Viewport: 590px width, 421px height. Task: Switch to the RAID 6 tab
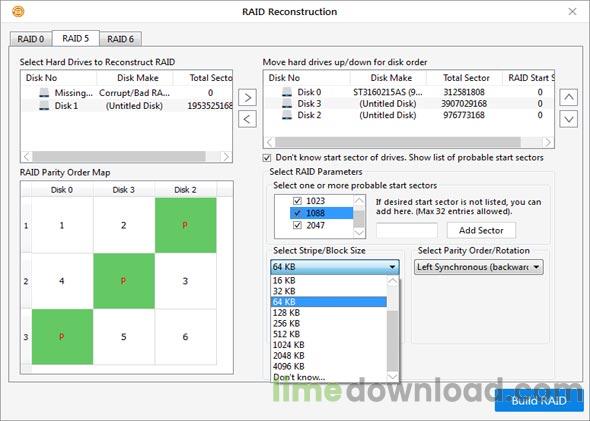120,39
